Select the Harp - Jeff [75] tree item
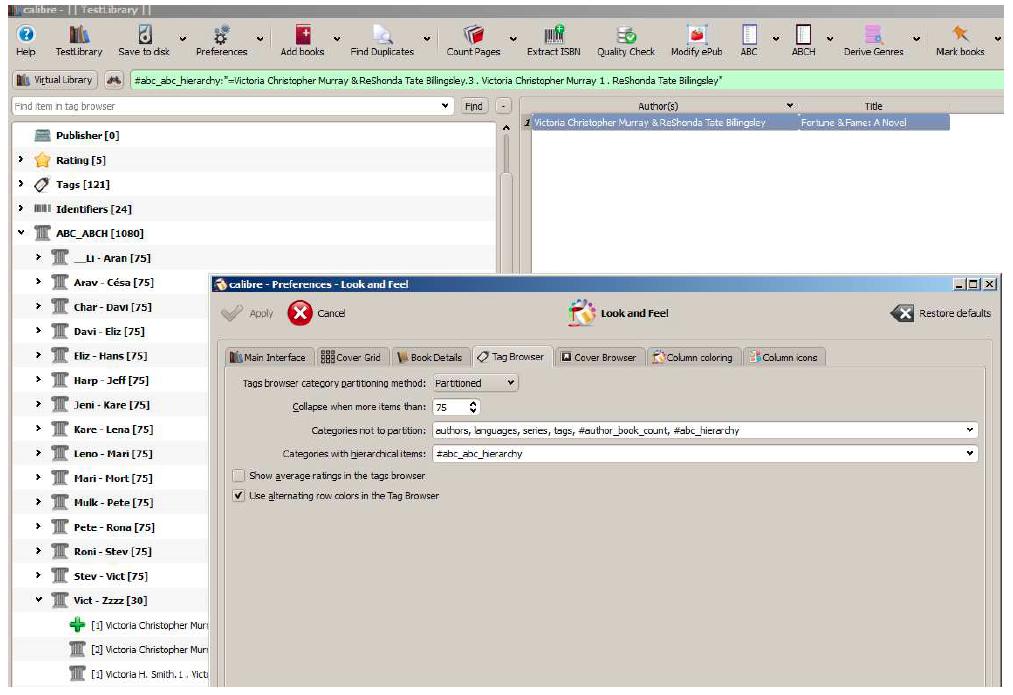 (111, 380)
